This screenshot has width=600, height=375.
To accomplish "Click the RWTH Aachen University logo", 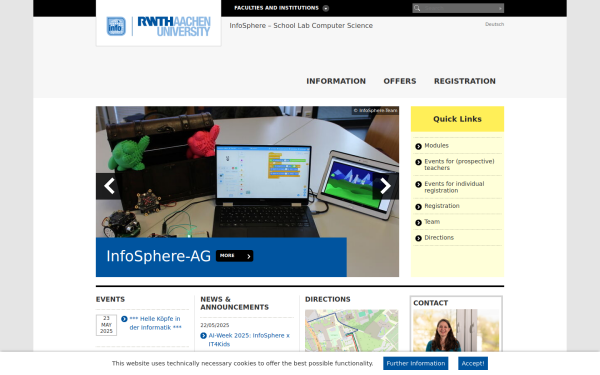I will coord(174,26).
